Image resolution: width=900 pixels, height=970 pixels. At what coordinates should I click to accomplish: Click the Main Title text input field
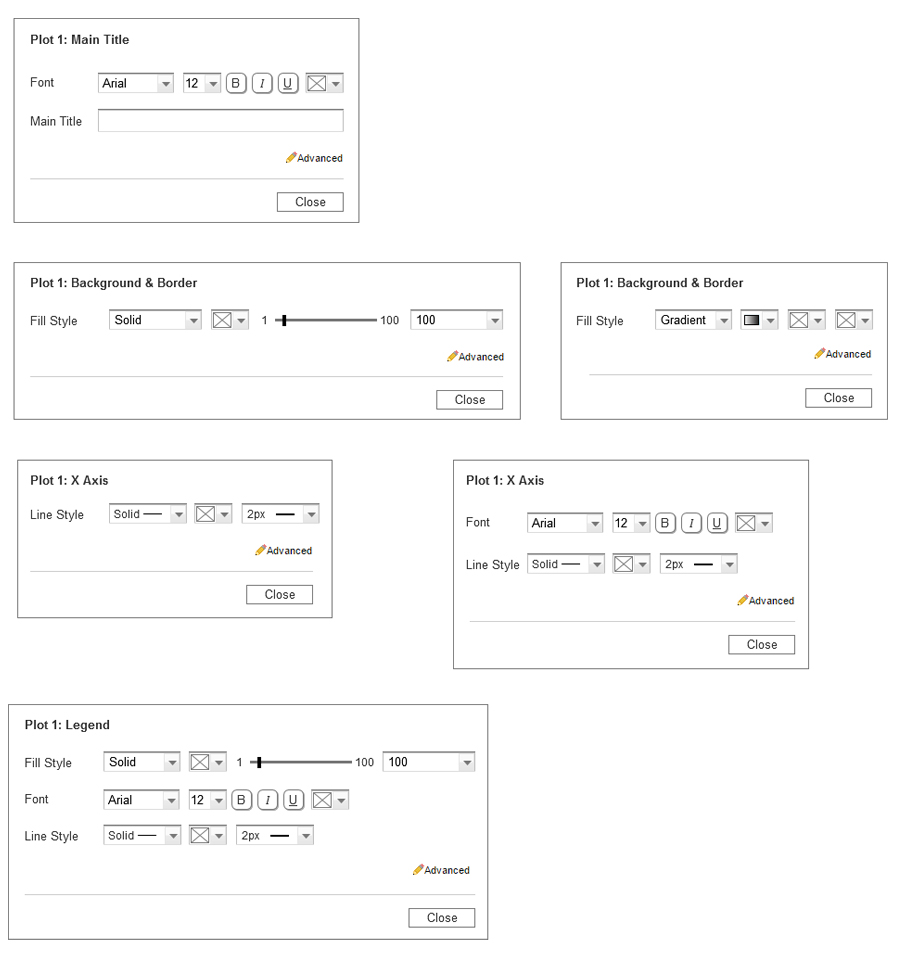click(220, 120)
